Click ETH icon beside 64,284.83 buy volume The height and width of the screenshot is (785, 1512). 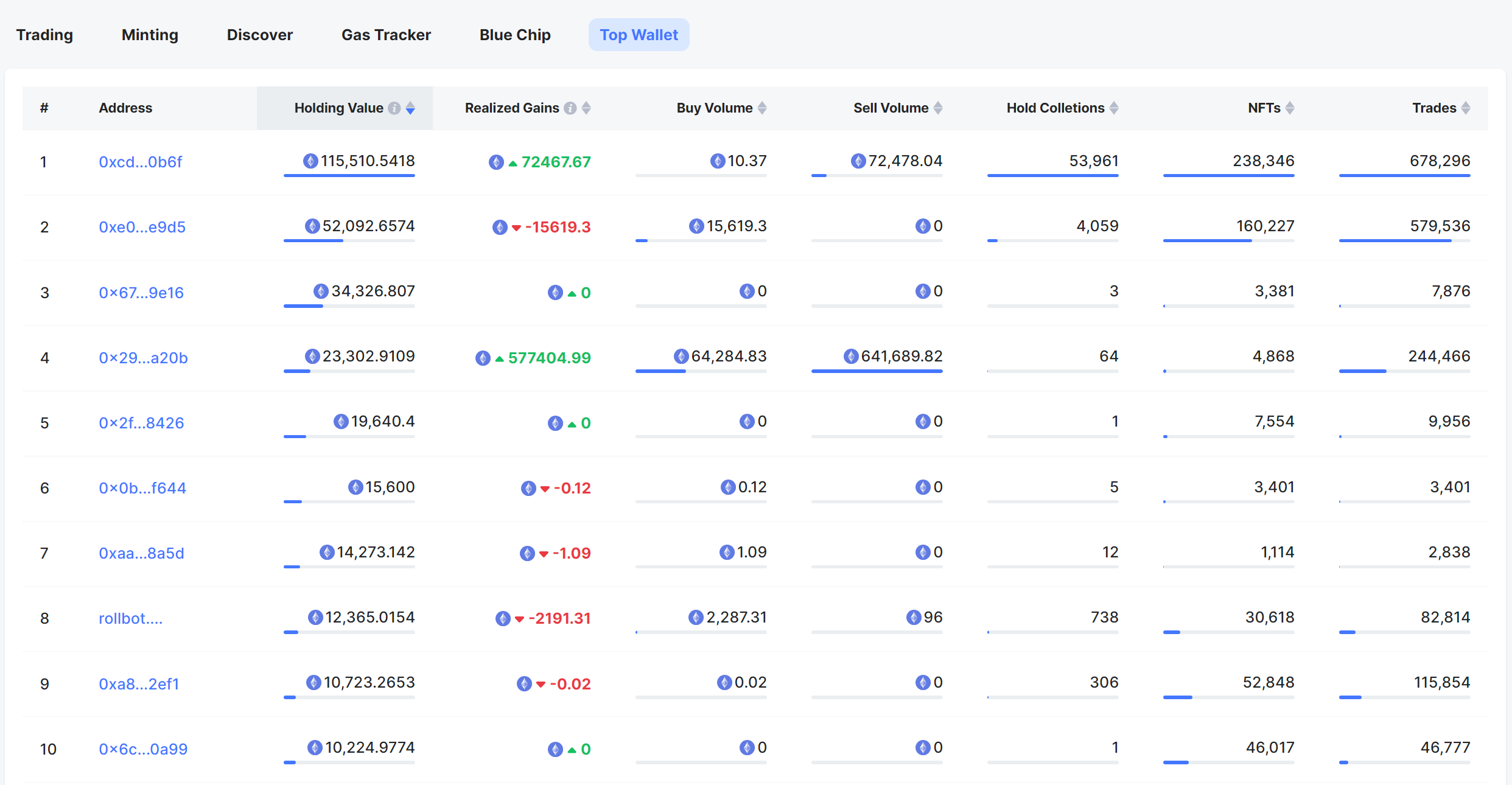(x=681, y=357)
